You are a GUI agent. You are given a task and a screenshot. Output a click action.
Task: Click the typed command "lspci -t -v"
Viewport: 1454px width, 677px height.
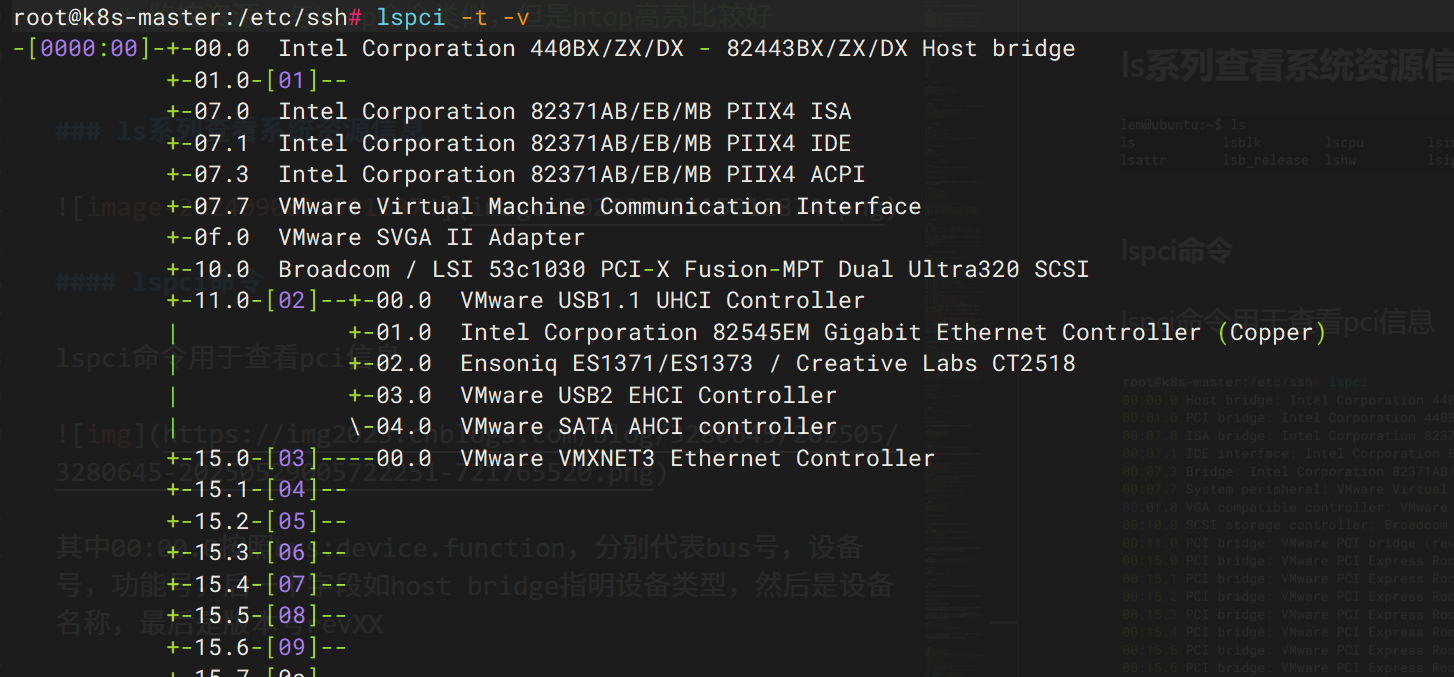[x=453, y=17]
